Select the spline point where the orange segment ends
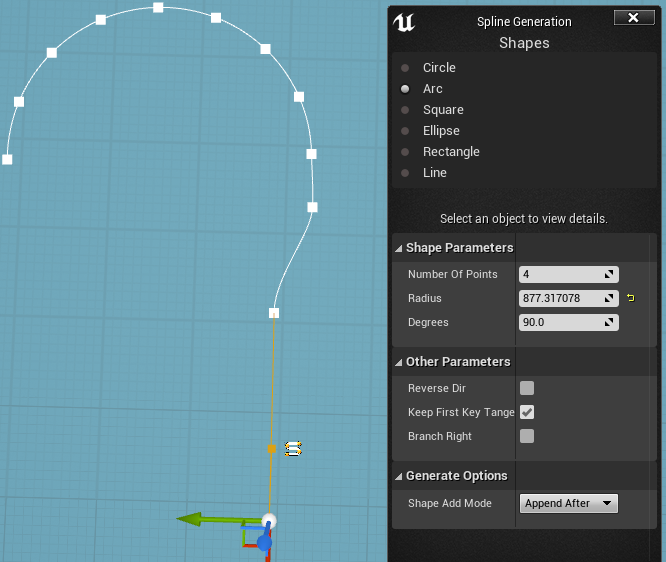This screenshot has width=666, height=562. coord(274,313)
